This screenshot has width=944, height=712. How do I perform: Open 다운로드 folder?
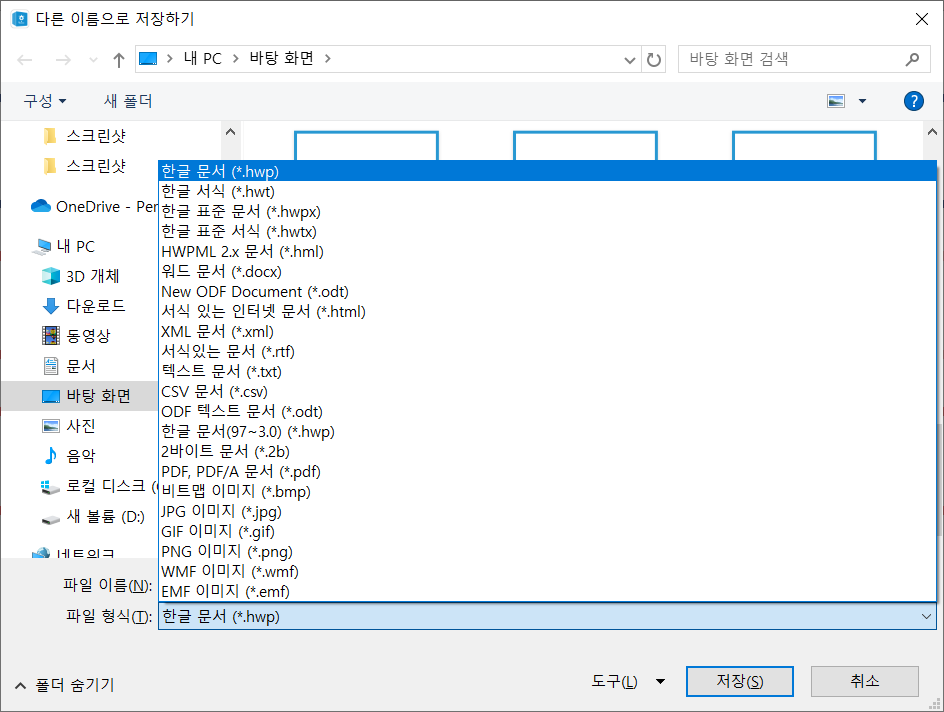coord(84,306)
